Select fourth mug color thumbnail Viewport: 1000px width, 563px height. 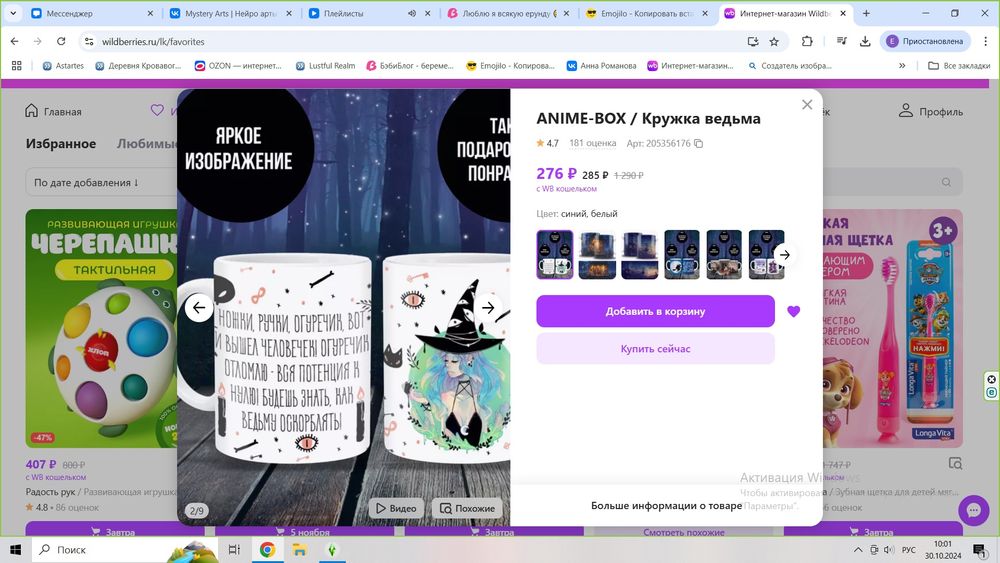click(682, 254)
